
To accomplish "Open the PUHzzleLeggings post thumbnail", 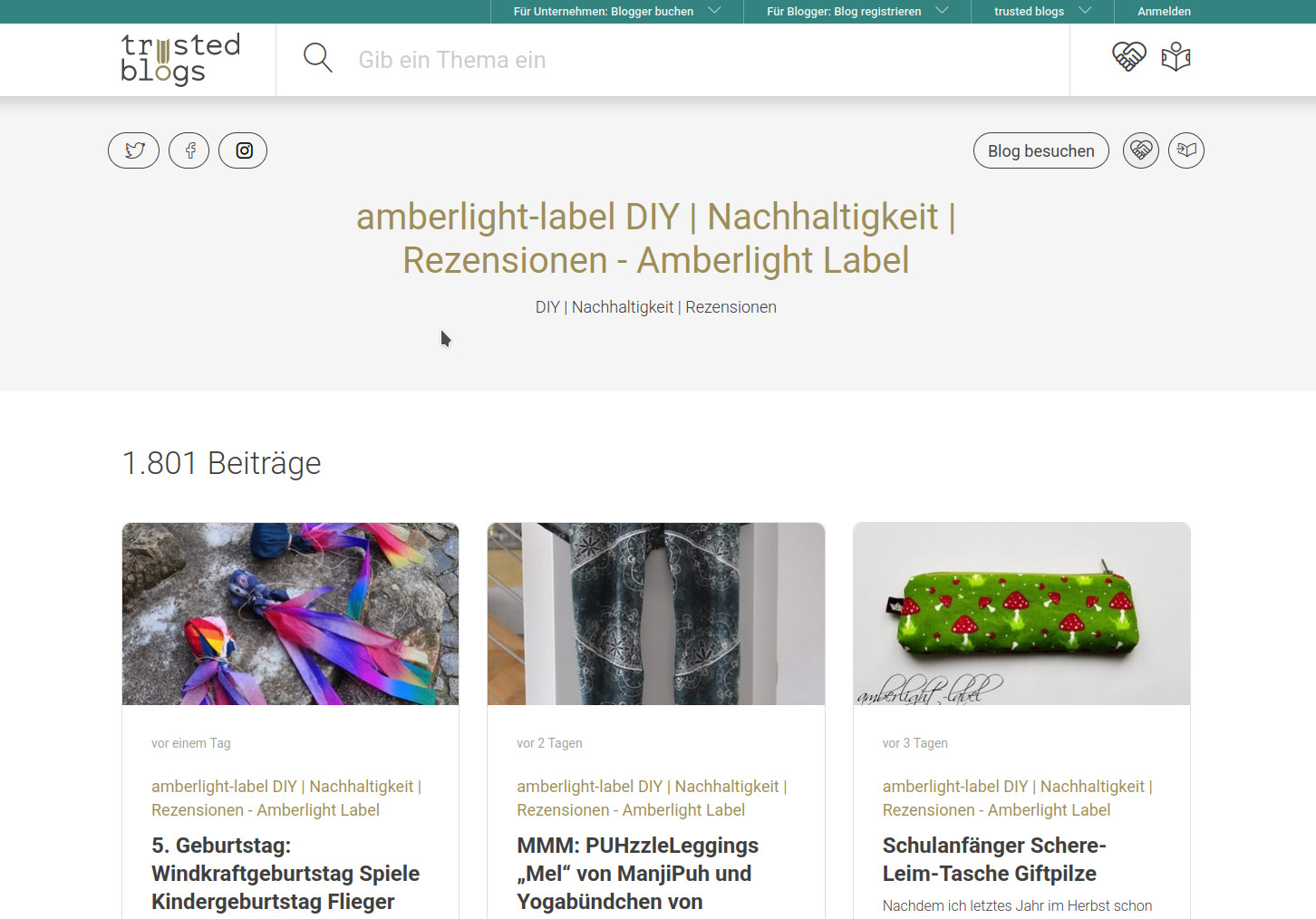I will (x=656, y=614).
